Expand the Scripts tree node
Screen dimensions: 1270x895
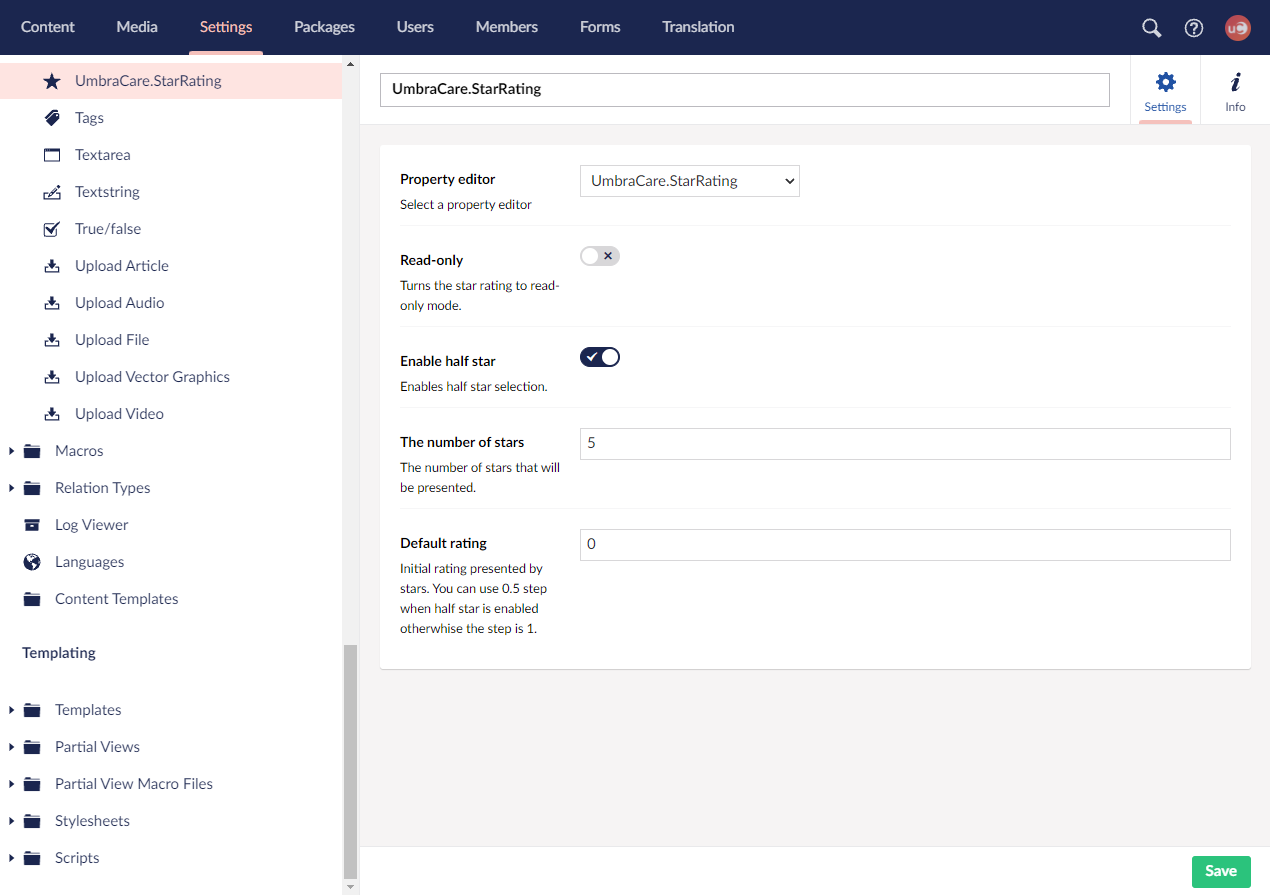pos(11,858)
